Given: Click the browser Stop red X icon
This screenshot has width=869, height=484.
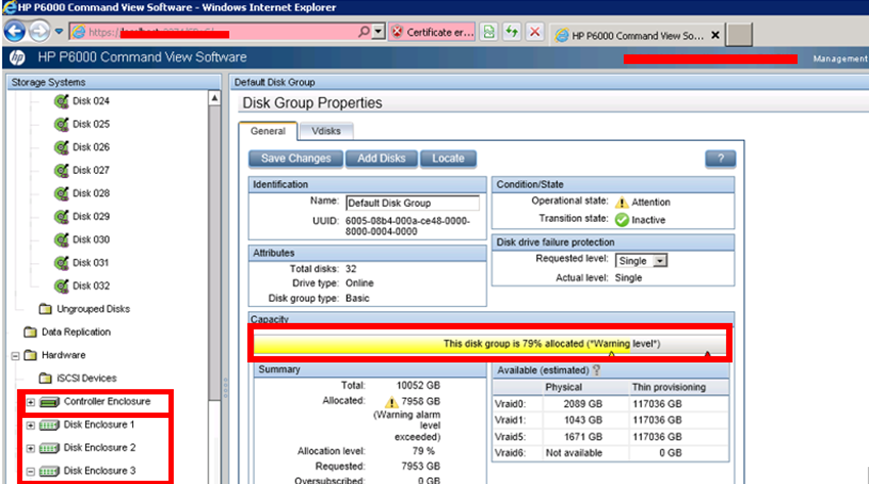Looking at the screenshot, I should (x=535, y=32).
